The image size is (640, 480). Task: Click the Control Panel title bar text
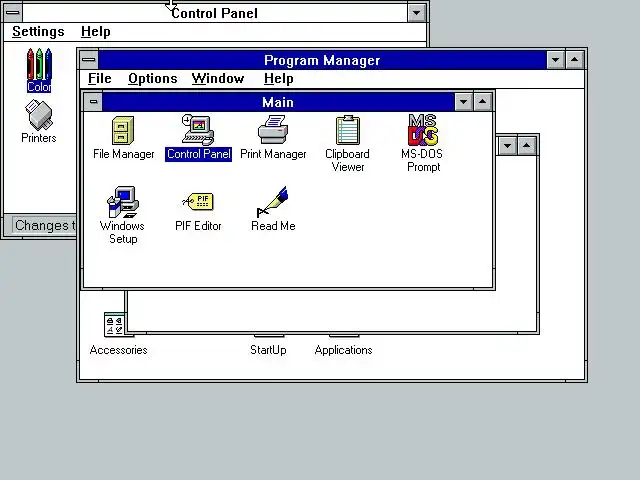tap(215, 13)
